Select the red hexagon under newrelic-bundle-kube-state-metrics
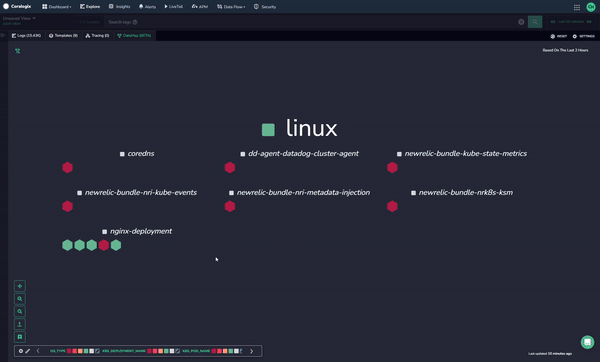 392,168
